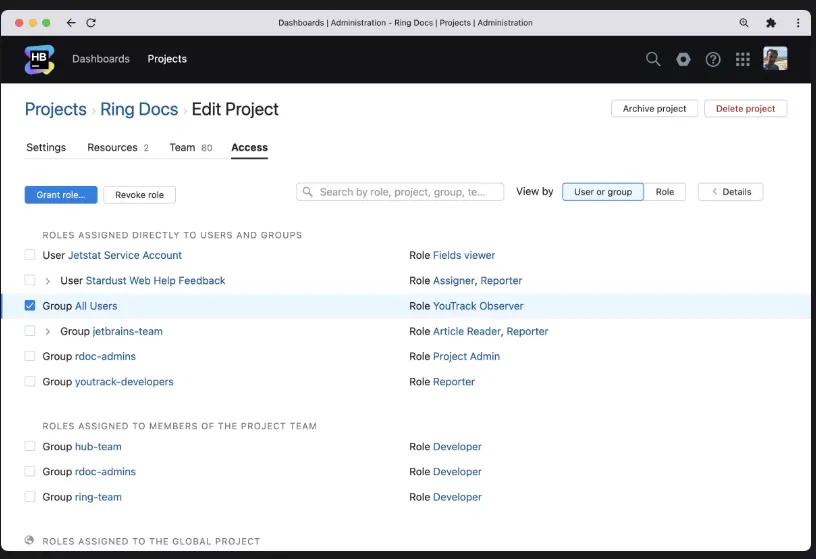Open the services grid icon
Viewport: 816px width, 559px height.
click(743, 59)
